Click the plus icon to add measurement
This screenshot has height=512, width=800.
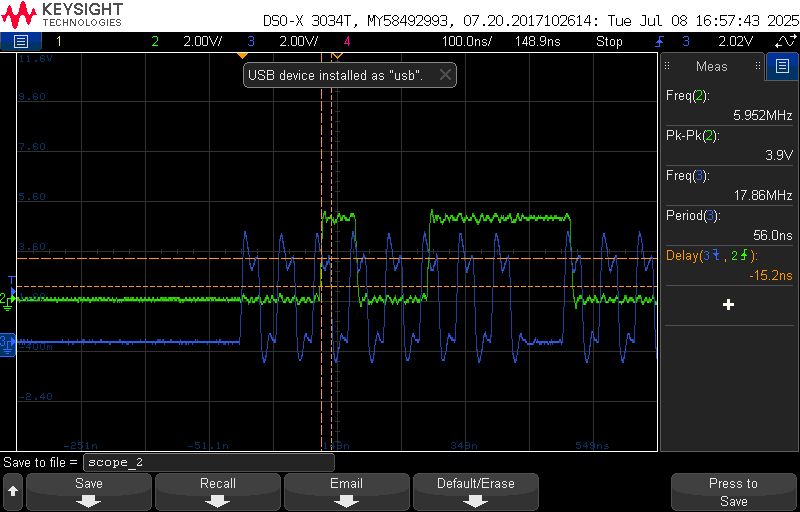pos(728,304)
